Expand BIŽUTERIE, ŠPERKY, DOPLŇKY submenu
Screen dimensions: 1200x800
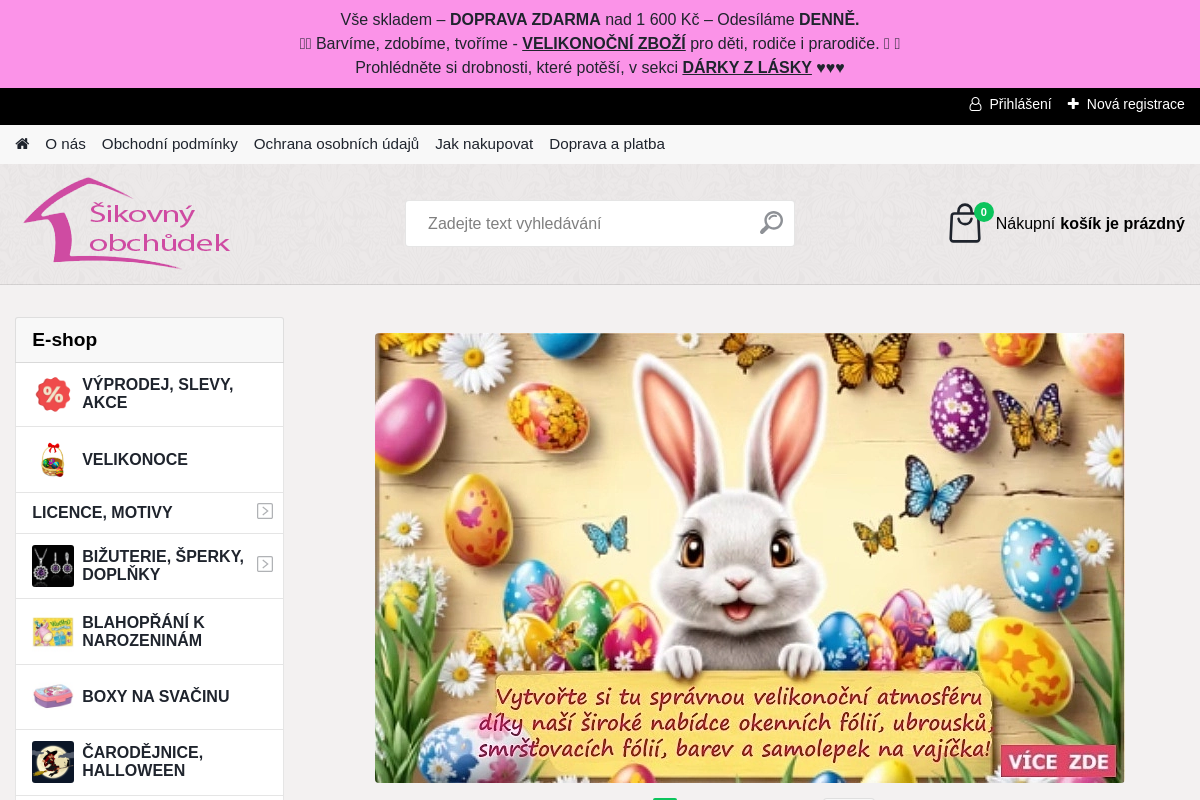(265, 564)
